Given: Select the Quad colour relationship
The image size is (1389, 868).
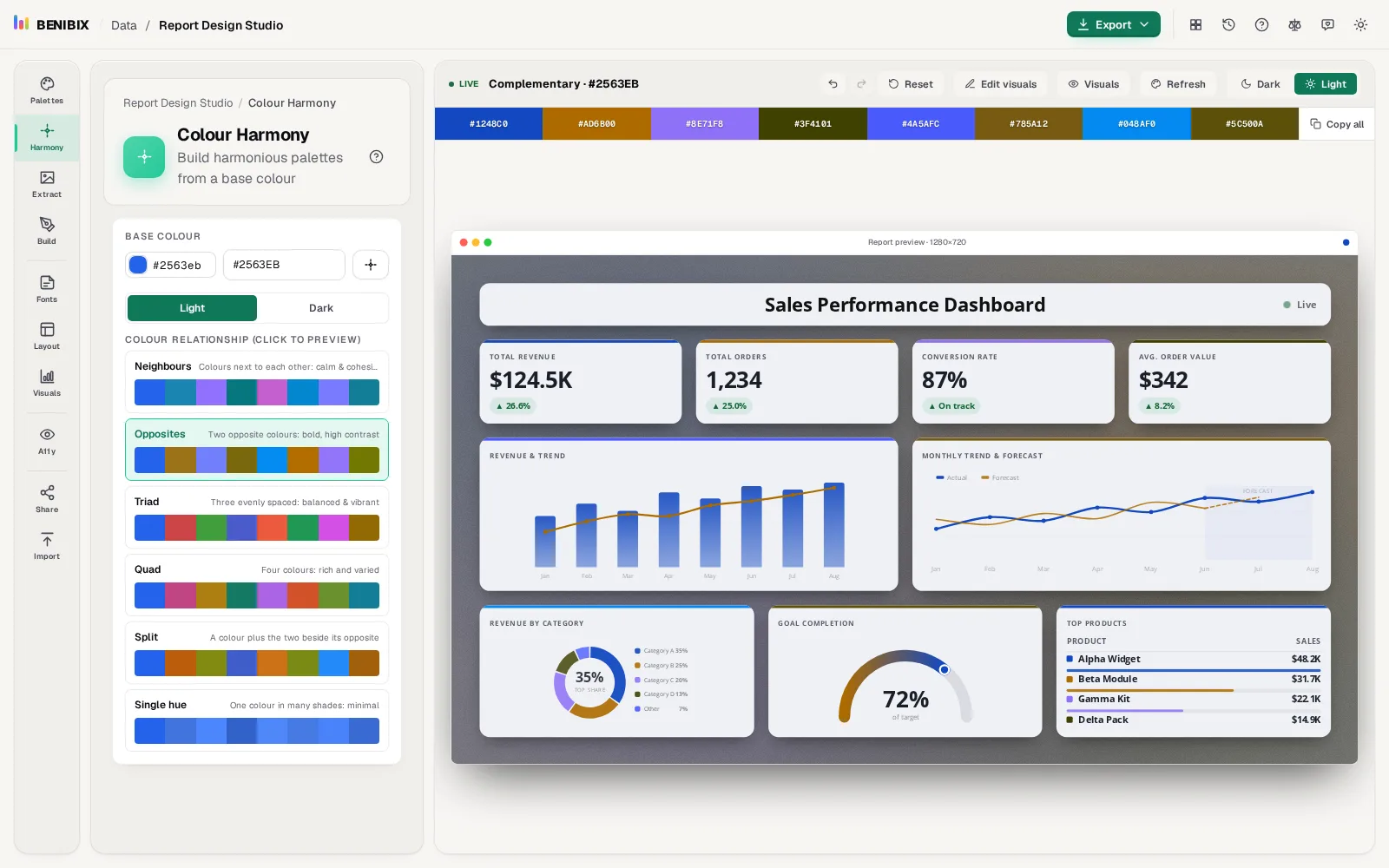Looking at the screenshot, I should point(257,585).
